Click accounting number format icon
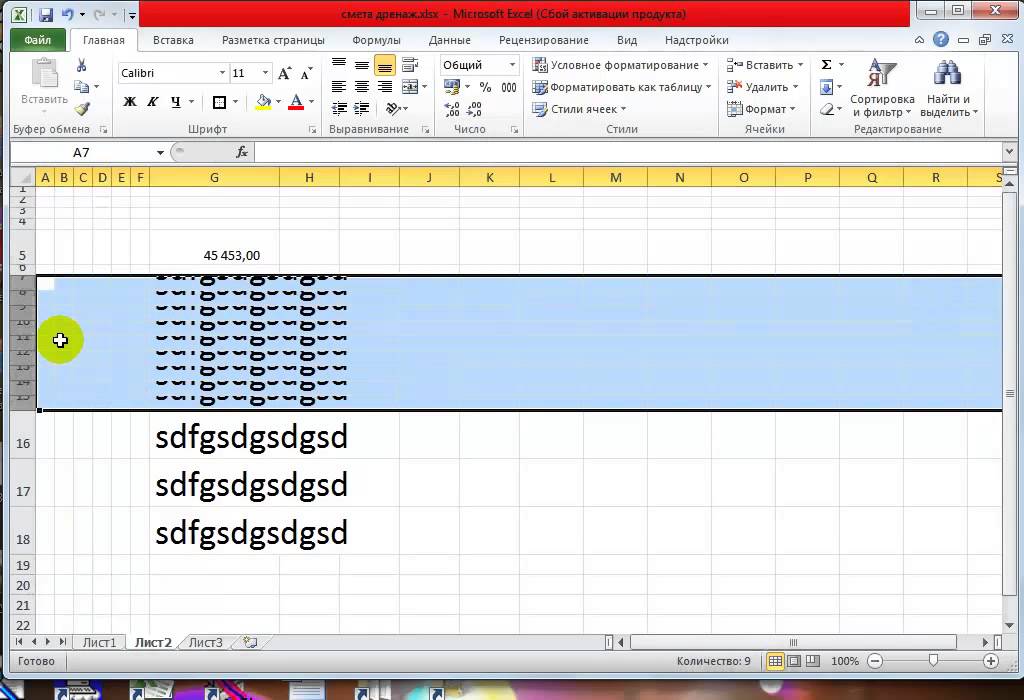Image resolution: width=1024 pixels, height=700 pixels. pos(451,86)
